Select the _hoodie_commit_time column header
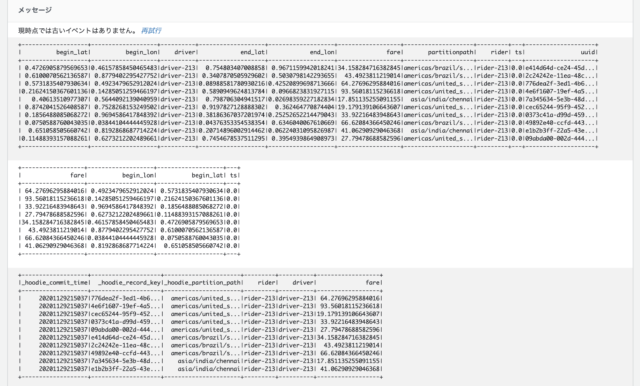The image size is (640, 386). [x=55, y=282]
